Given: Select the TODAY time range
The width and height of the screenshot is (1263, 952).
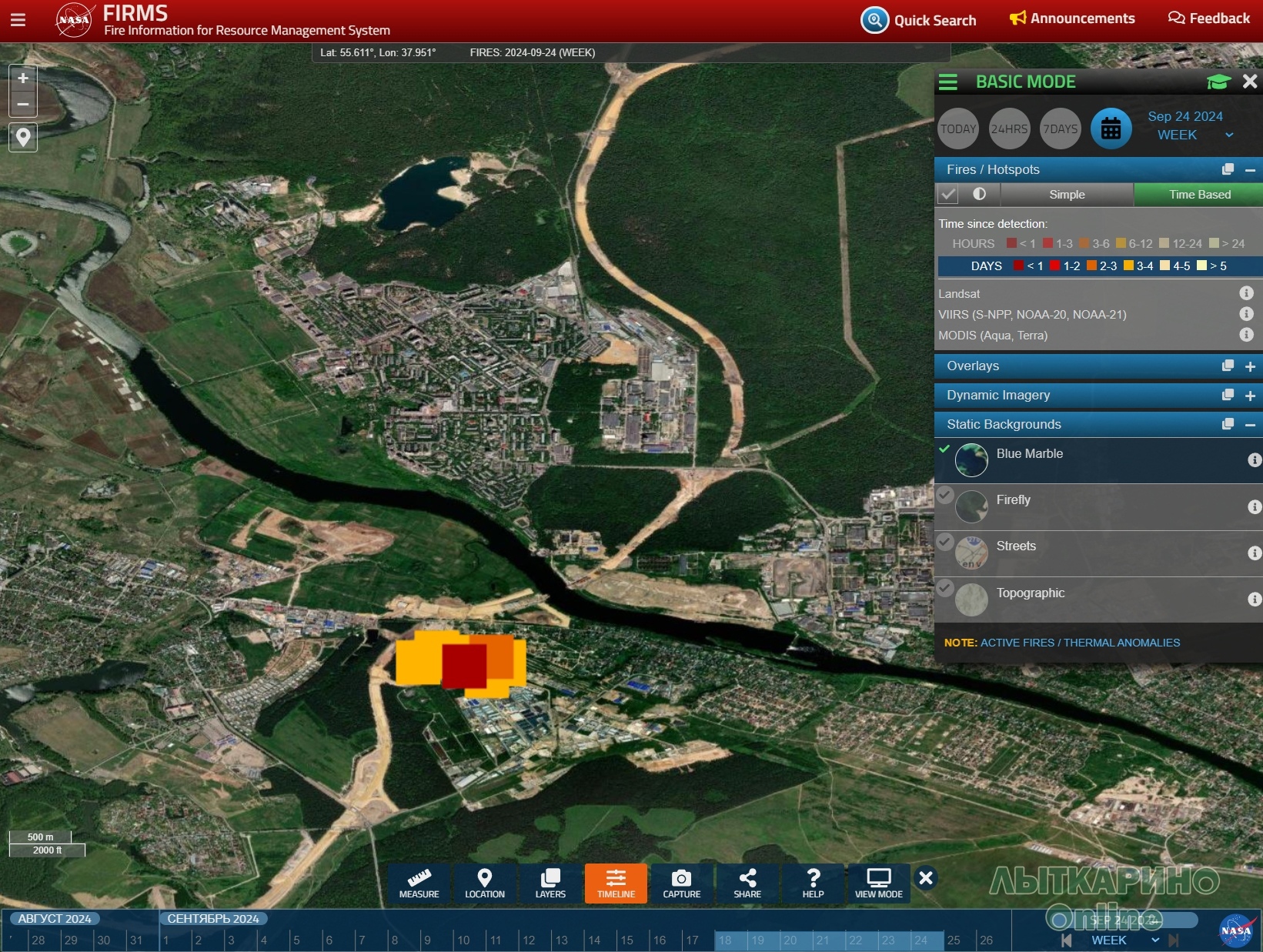Looking at the screenshot, I should 958,129.
